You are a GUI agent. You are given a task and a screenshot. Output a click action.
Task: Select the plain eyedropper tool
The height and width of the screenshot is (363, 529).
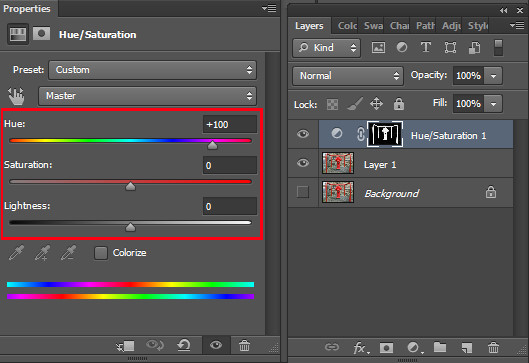tap(16, 253)
